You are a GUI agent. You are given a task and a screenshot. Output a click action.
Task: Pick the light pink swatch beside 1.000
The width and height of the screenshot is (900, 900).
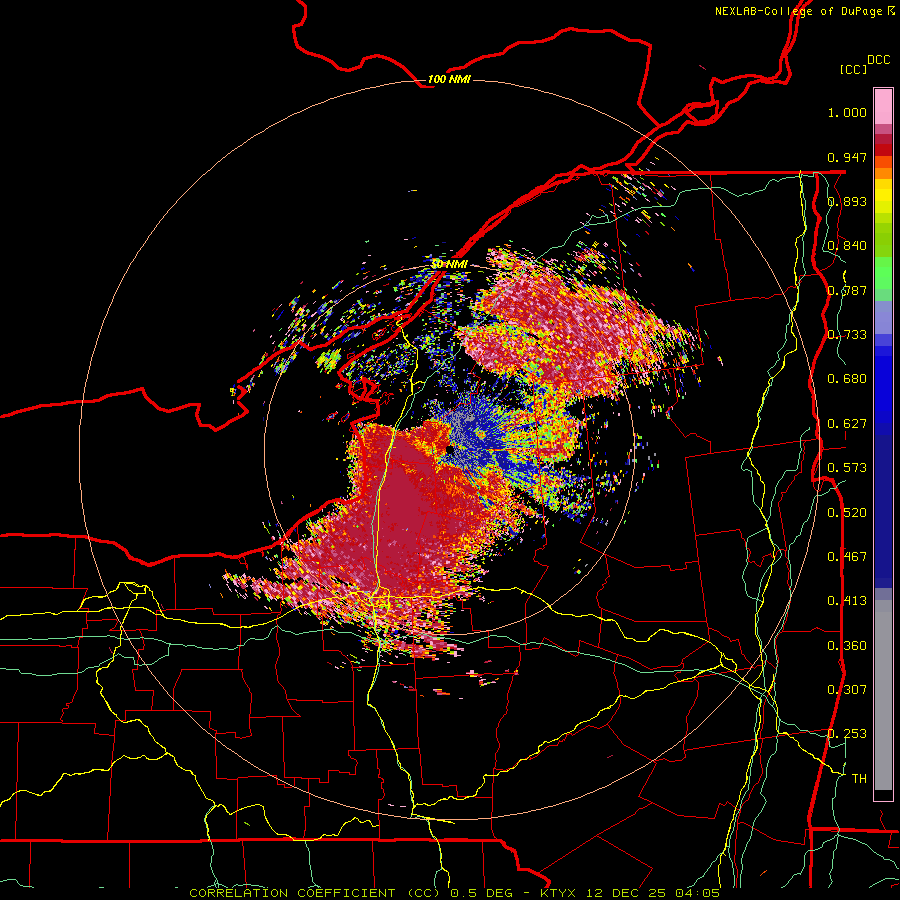coord(883,107)
